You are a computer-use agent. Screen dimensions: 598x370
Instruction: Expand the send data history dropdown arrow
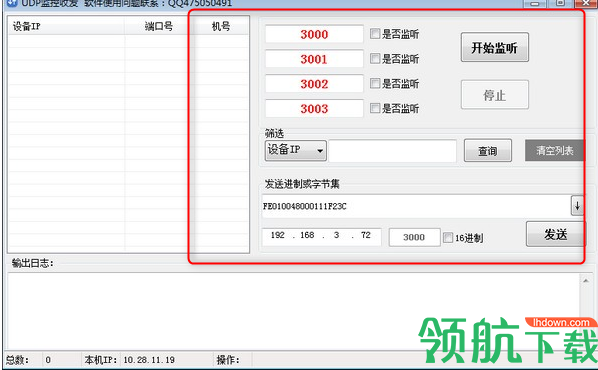click(577, 206)
